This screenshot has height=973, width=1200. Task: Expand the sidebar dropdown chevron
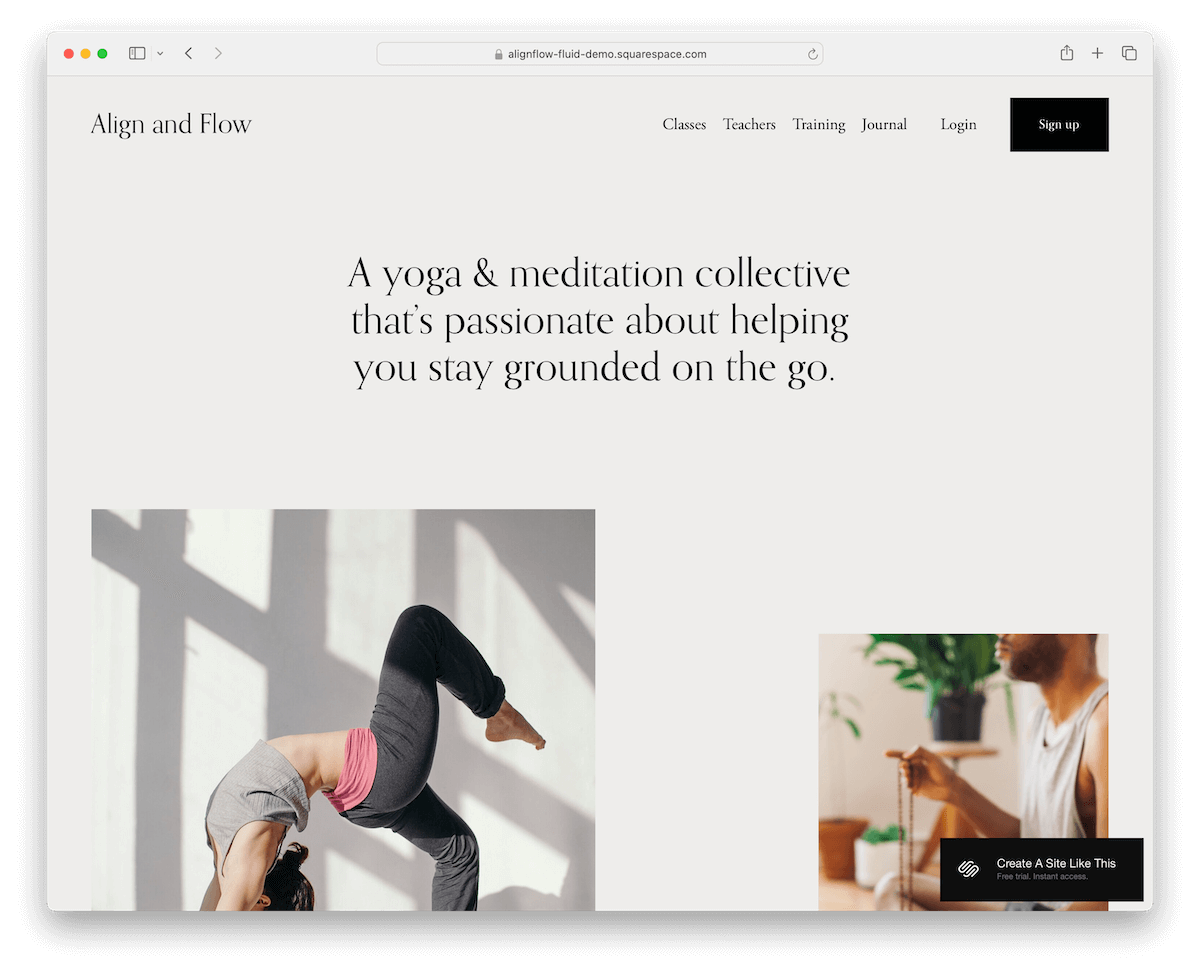pos(160,54)
